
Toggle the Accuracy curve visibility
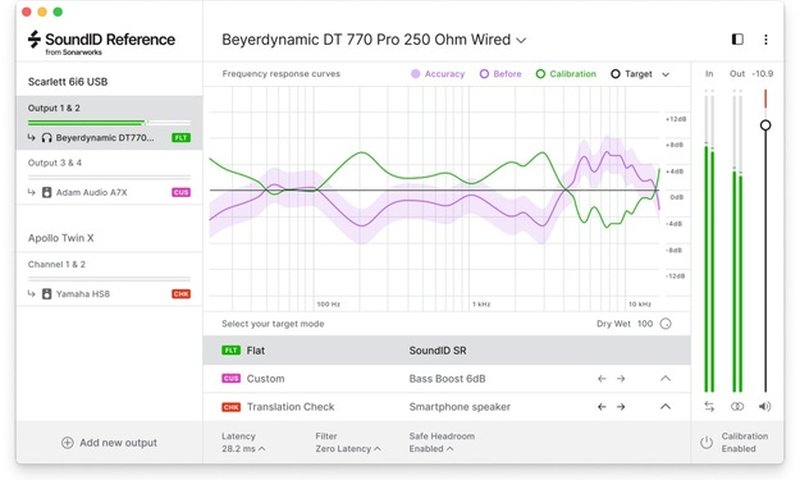click(437, 74)
